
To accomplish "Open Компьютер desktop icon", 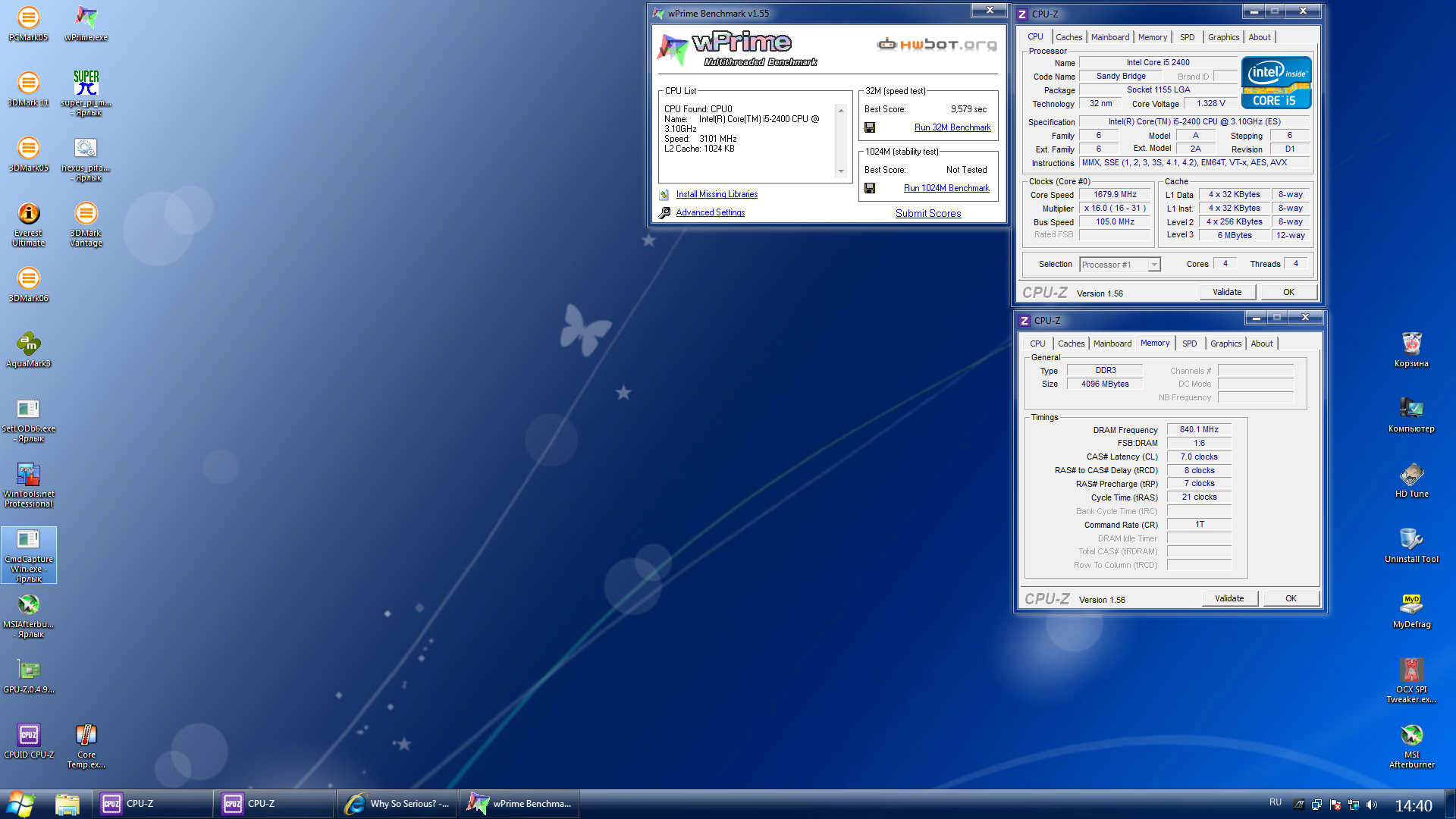I will point(1411,414).
